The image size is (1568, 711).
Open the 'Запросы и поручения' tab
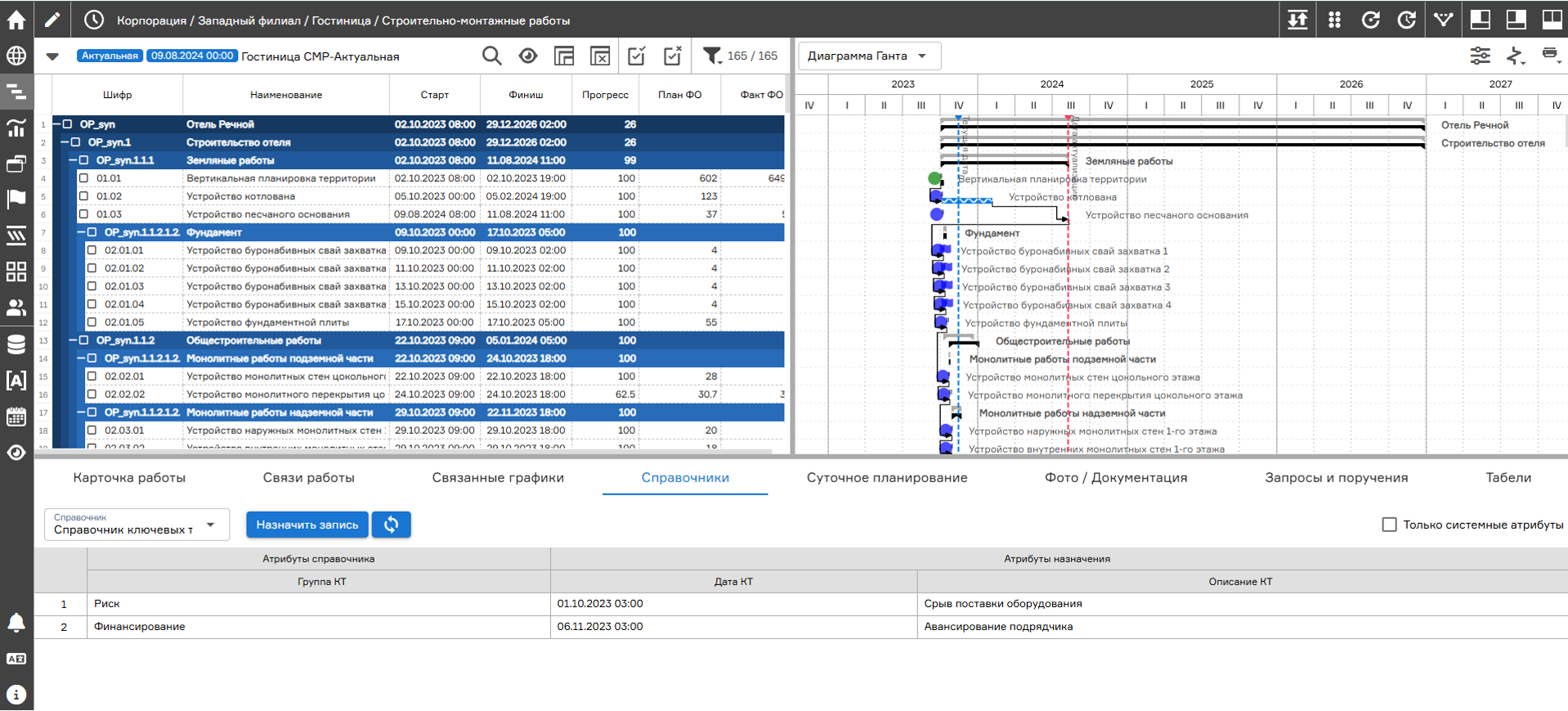(x=1337, y=477)
